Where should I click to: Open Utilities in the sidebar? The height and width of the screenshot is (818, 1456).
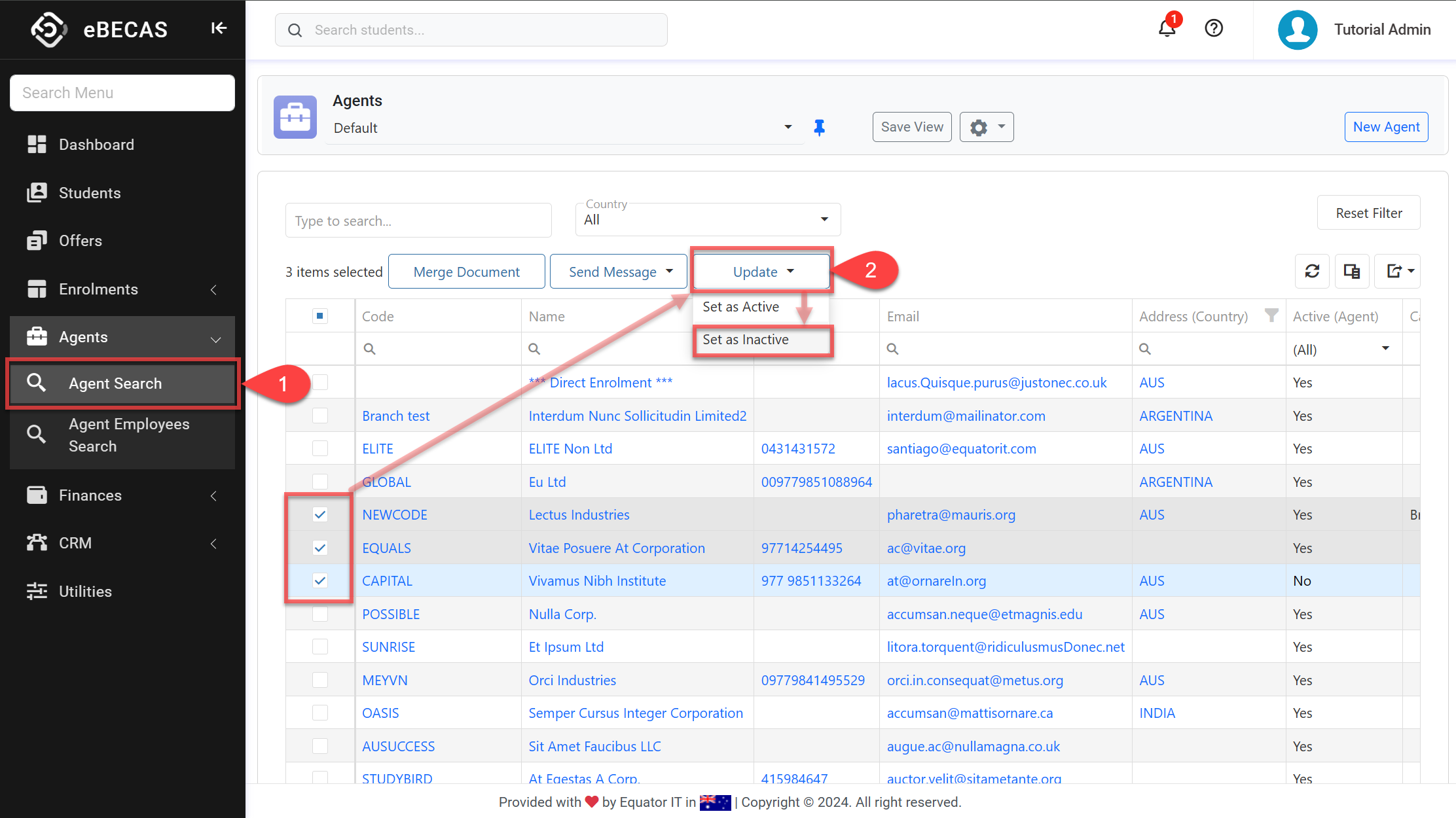click(x=122, y=592)
